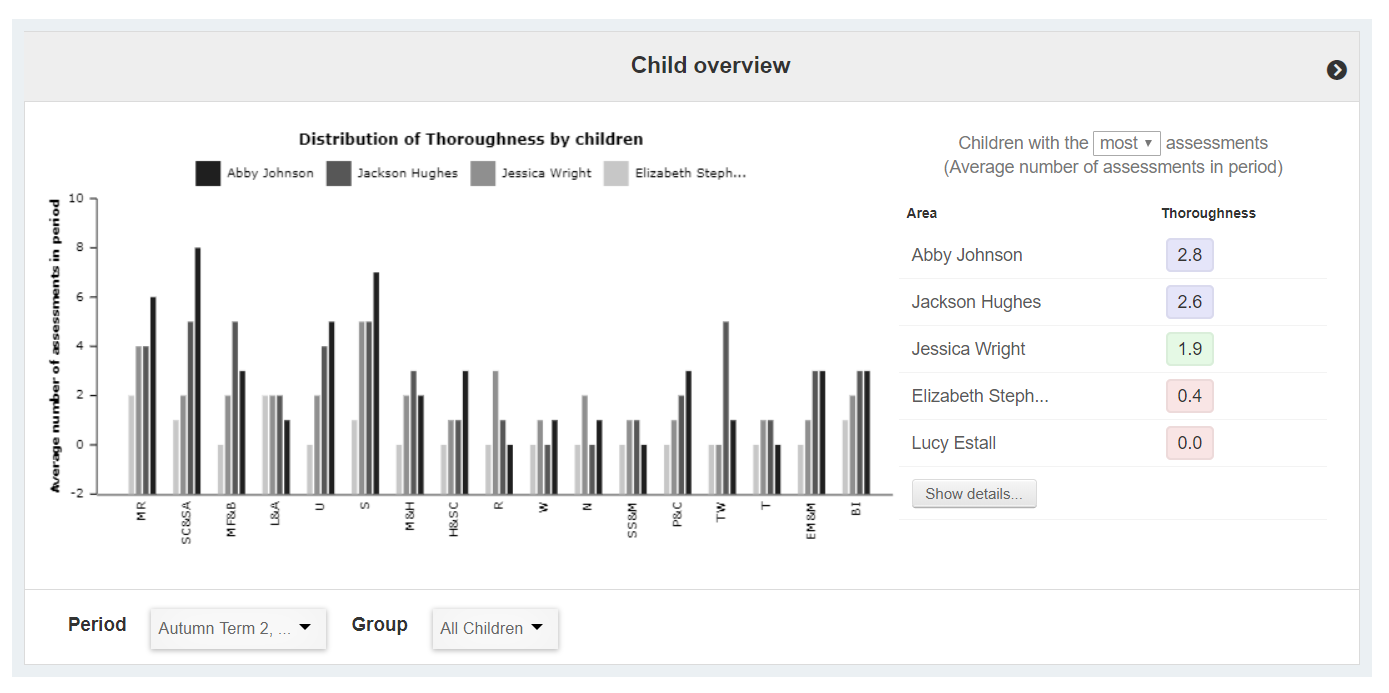The image size is (1389, 693).
Task: Open the most/least assessments dropdown
Action: pyautogui.click(x=1126, y=143)
